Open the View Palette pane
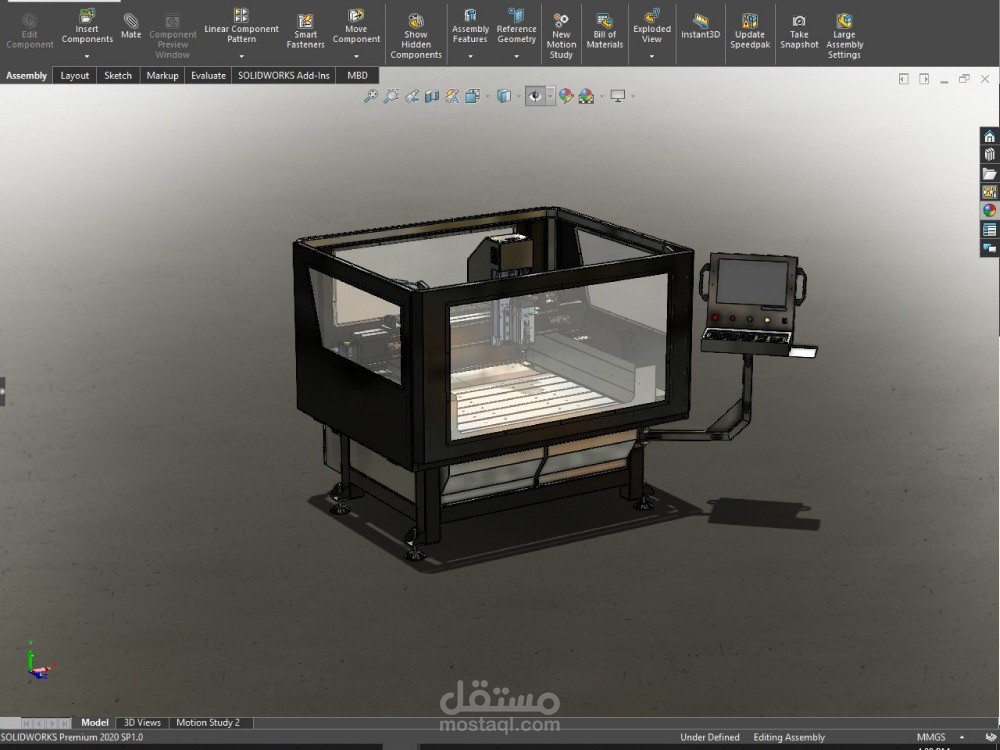Viewport: 1000px width, 750px height. (x=989, y=192)
